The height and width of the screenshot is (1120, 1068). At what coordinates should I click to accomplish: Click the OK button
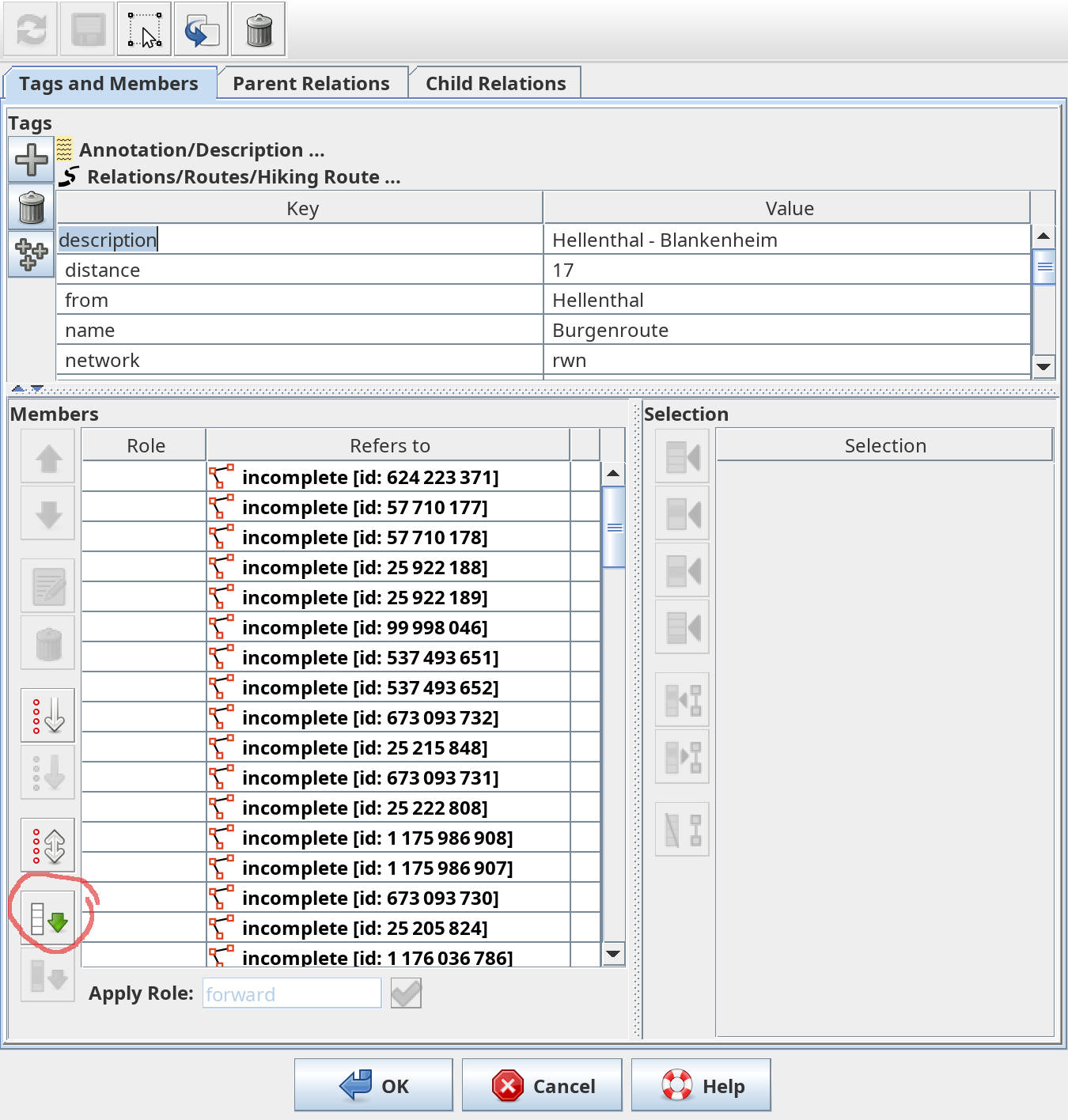click(x=373, y=1085)
